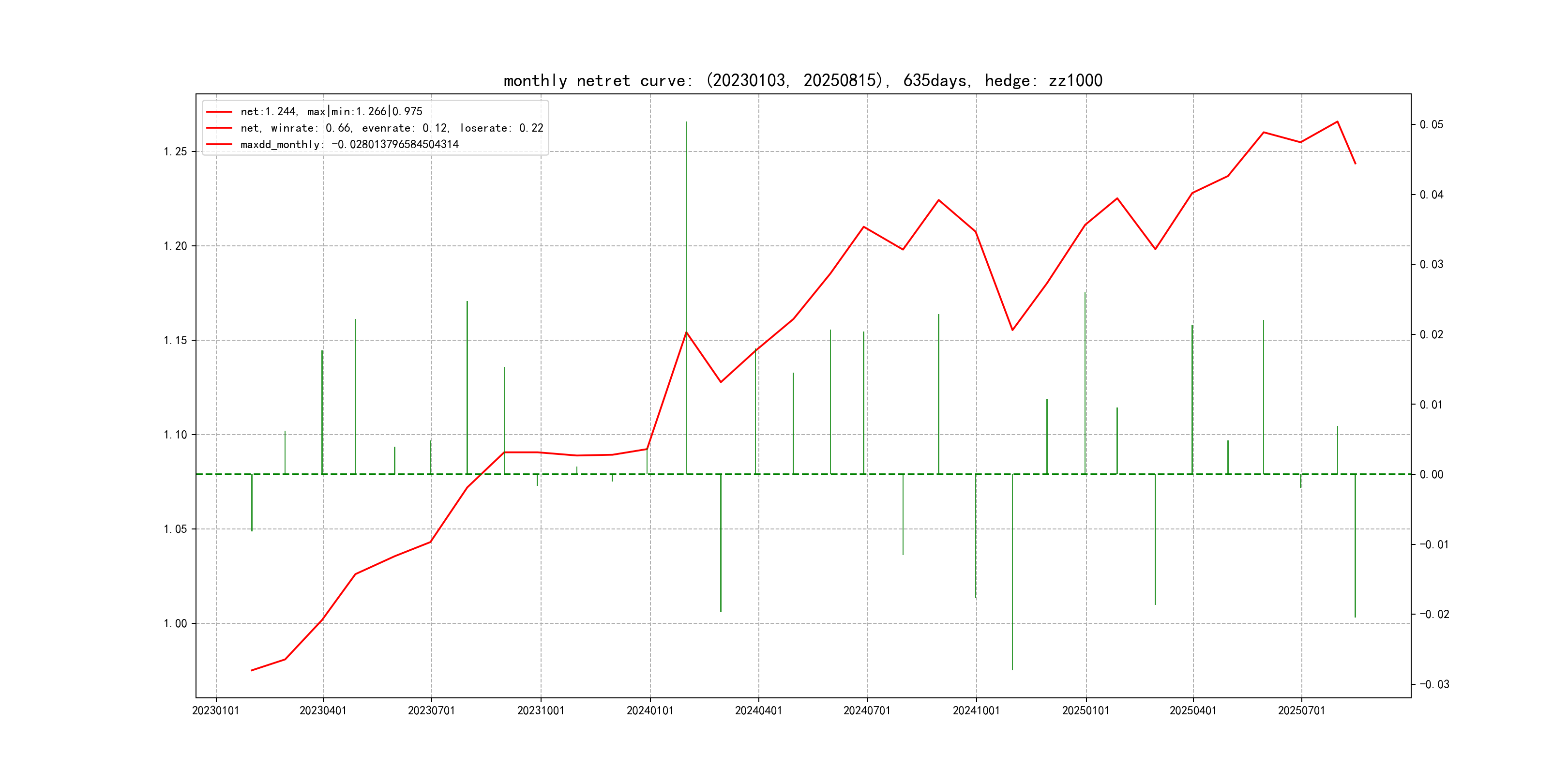Click the tallest green bar's top
Viewport: 1568px width, 784px height.
[x=686, y=122]
